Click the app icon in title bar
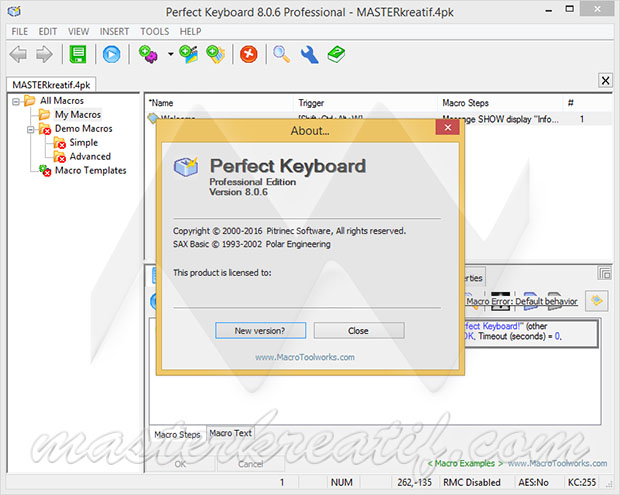 pos(15,11)
